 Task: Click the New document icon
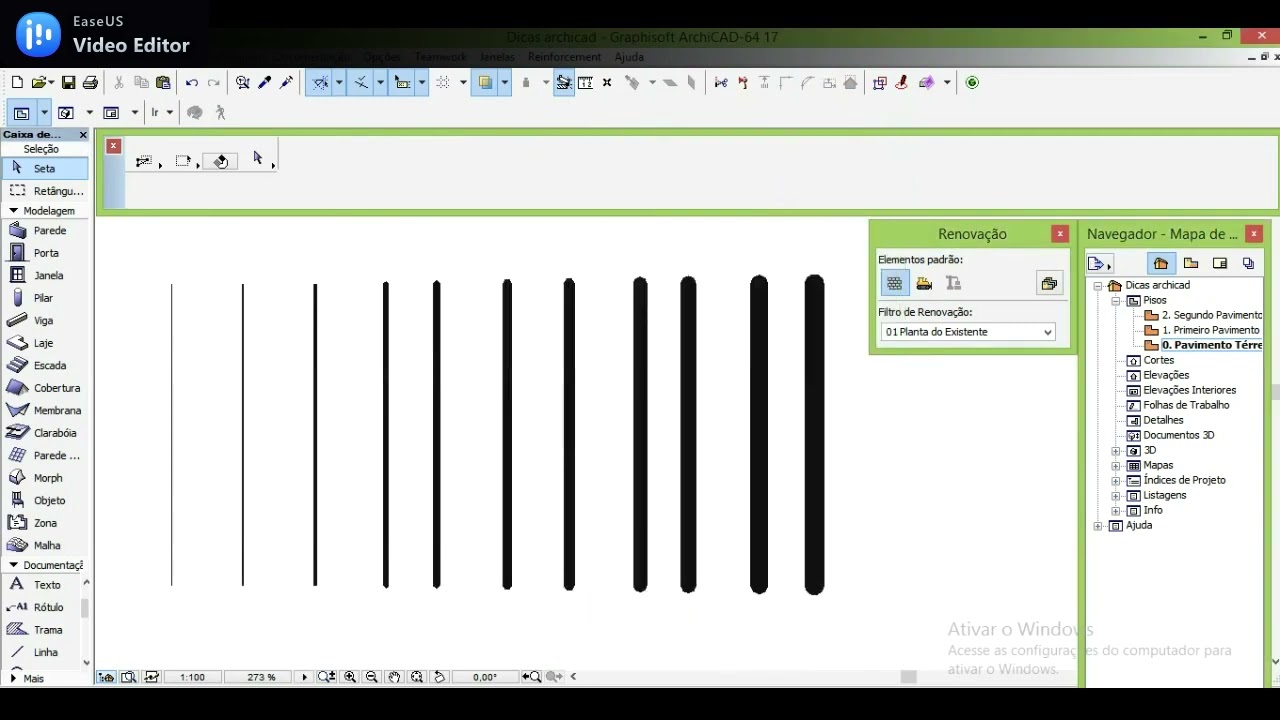pyautogui.click(x=16, y=83)
